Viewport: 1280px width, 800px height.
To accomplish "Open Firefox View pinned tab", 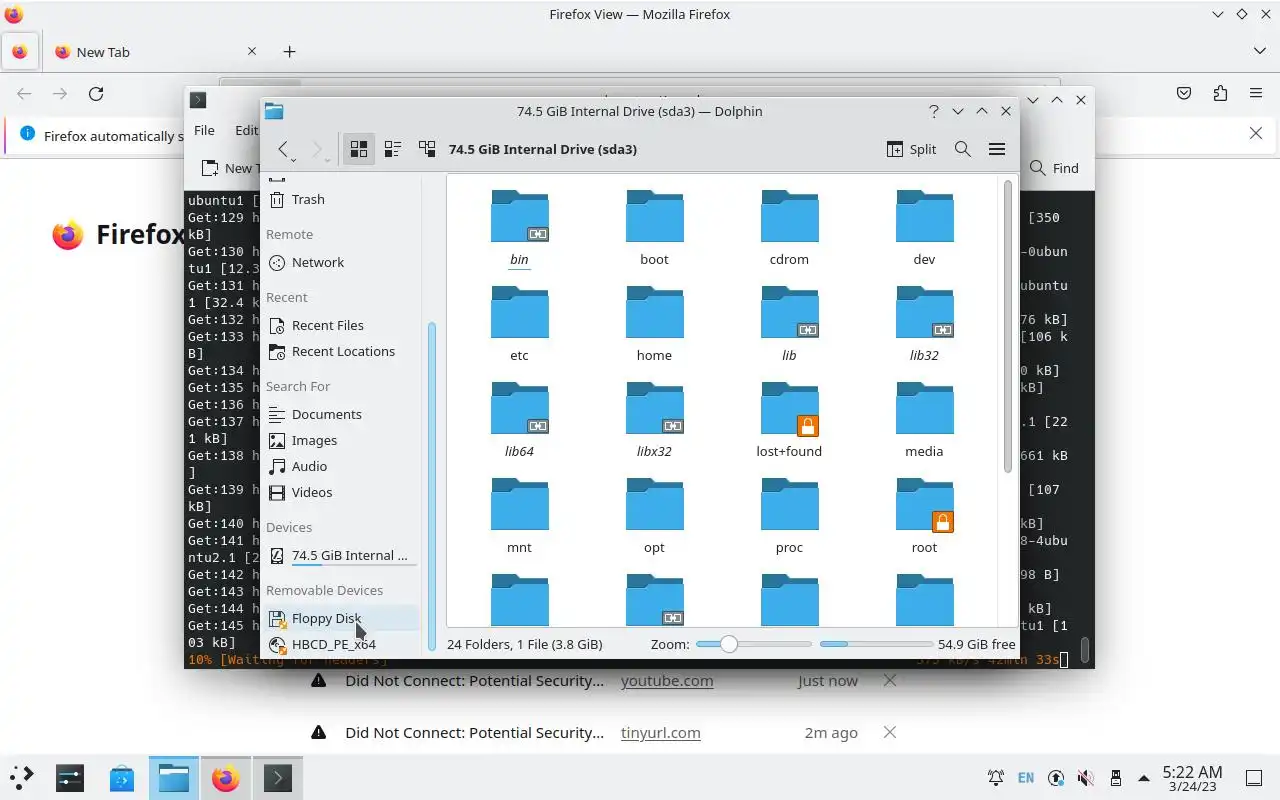I will pyautogui.click(x=19, y=51).
